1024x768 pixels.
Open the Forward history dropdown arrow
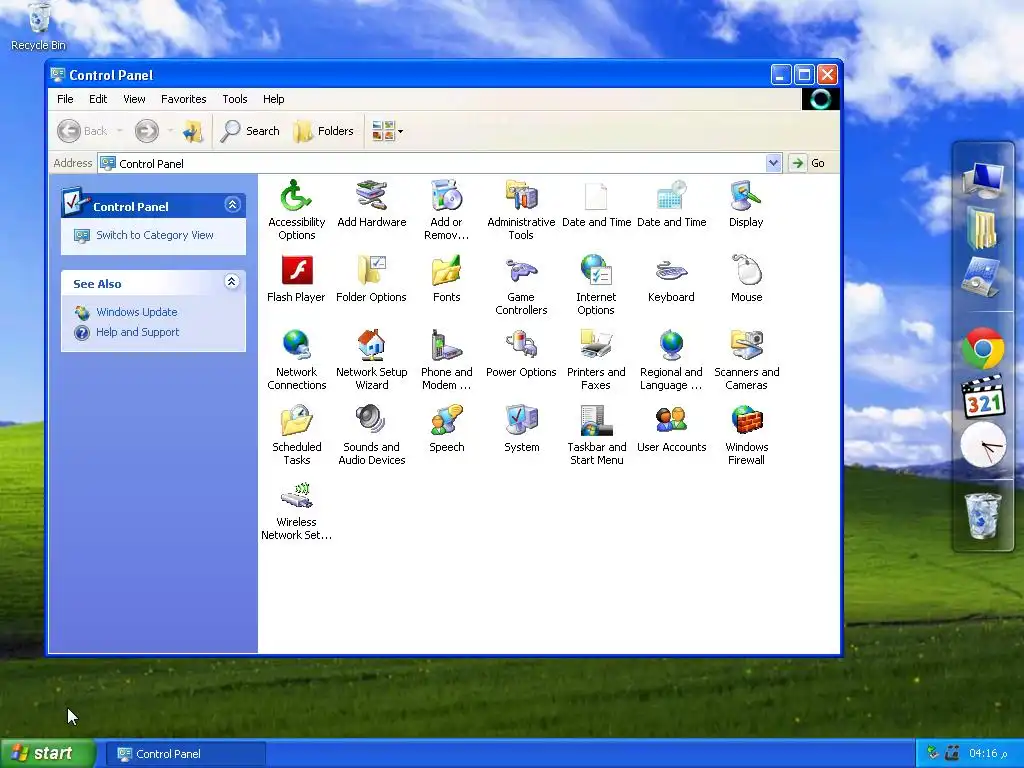(170, 131)
